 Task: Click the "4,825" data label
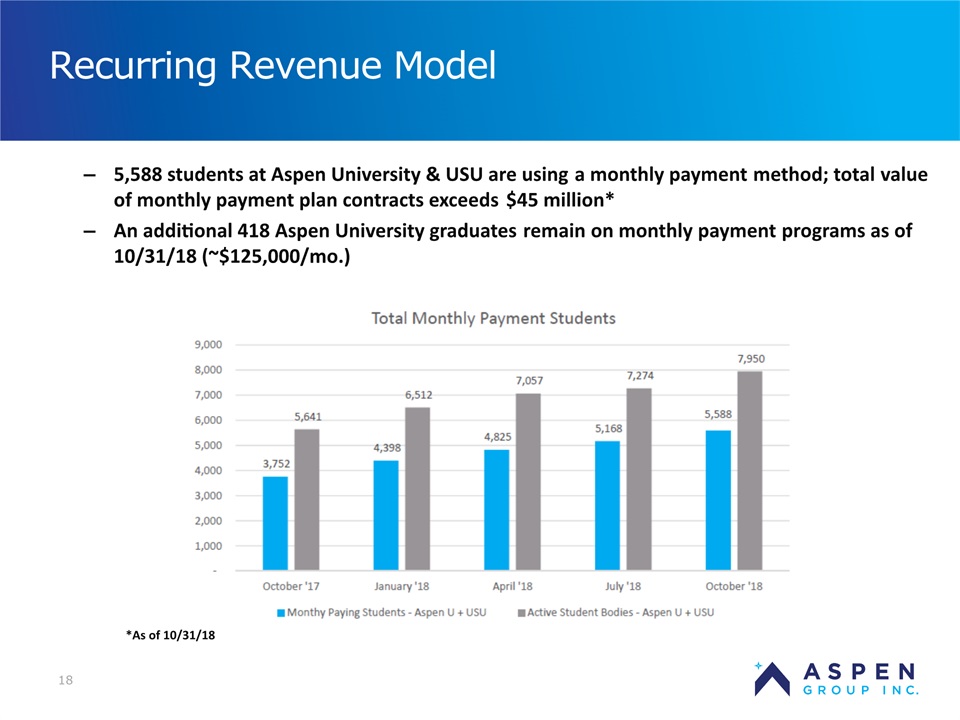click(498, 437)
